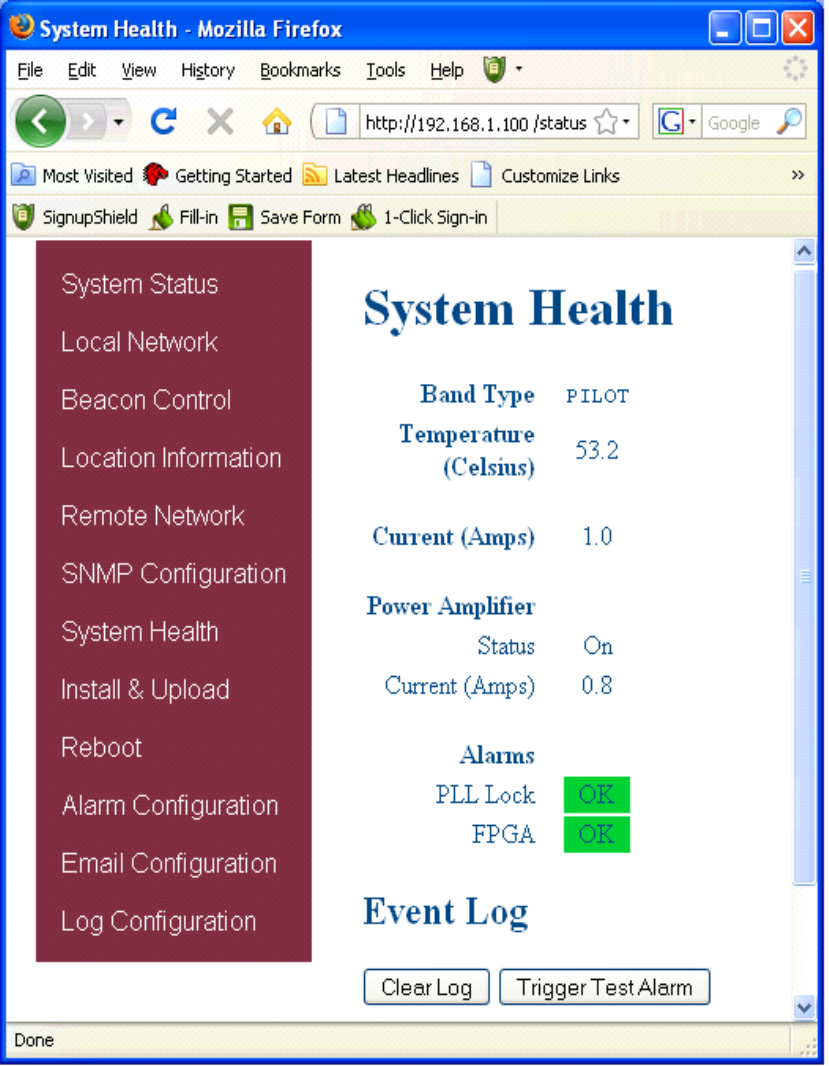Image resolution: width=829 pixels, height=1066 pixels.
Task: Click the Power Amplifier Status On value
Action: (598, 646)
